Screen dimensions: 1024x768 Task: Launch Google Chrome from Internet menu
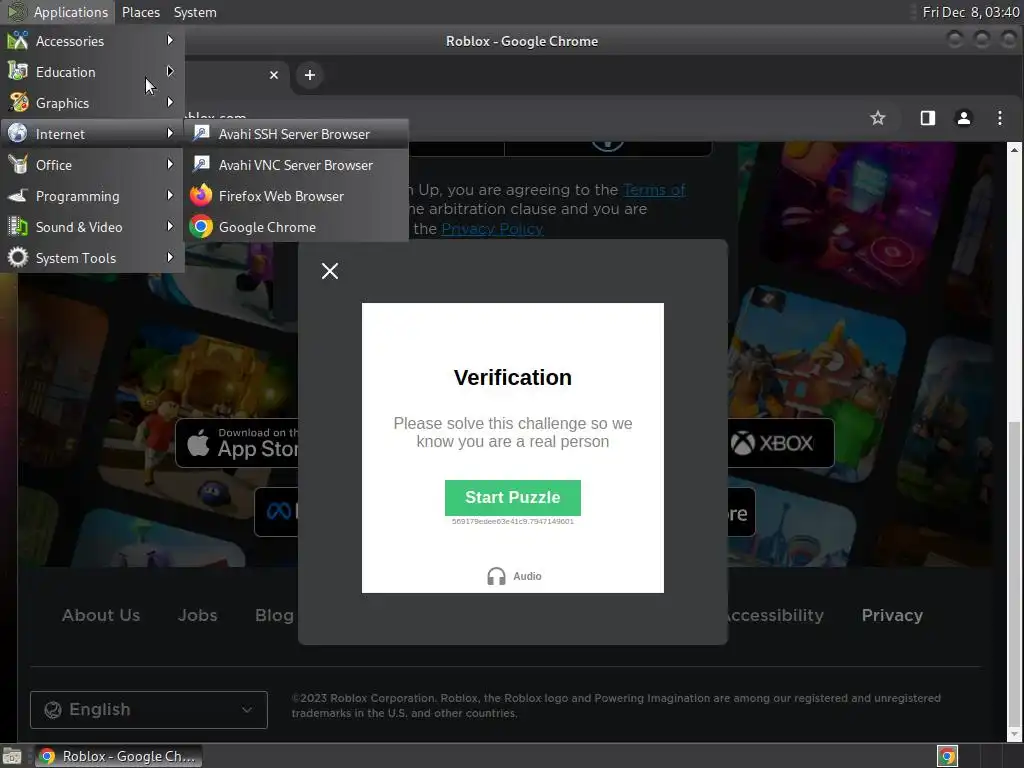pos(297,227)
